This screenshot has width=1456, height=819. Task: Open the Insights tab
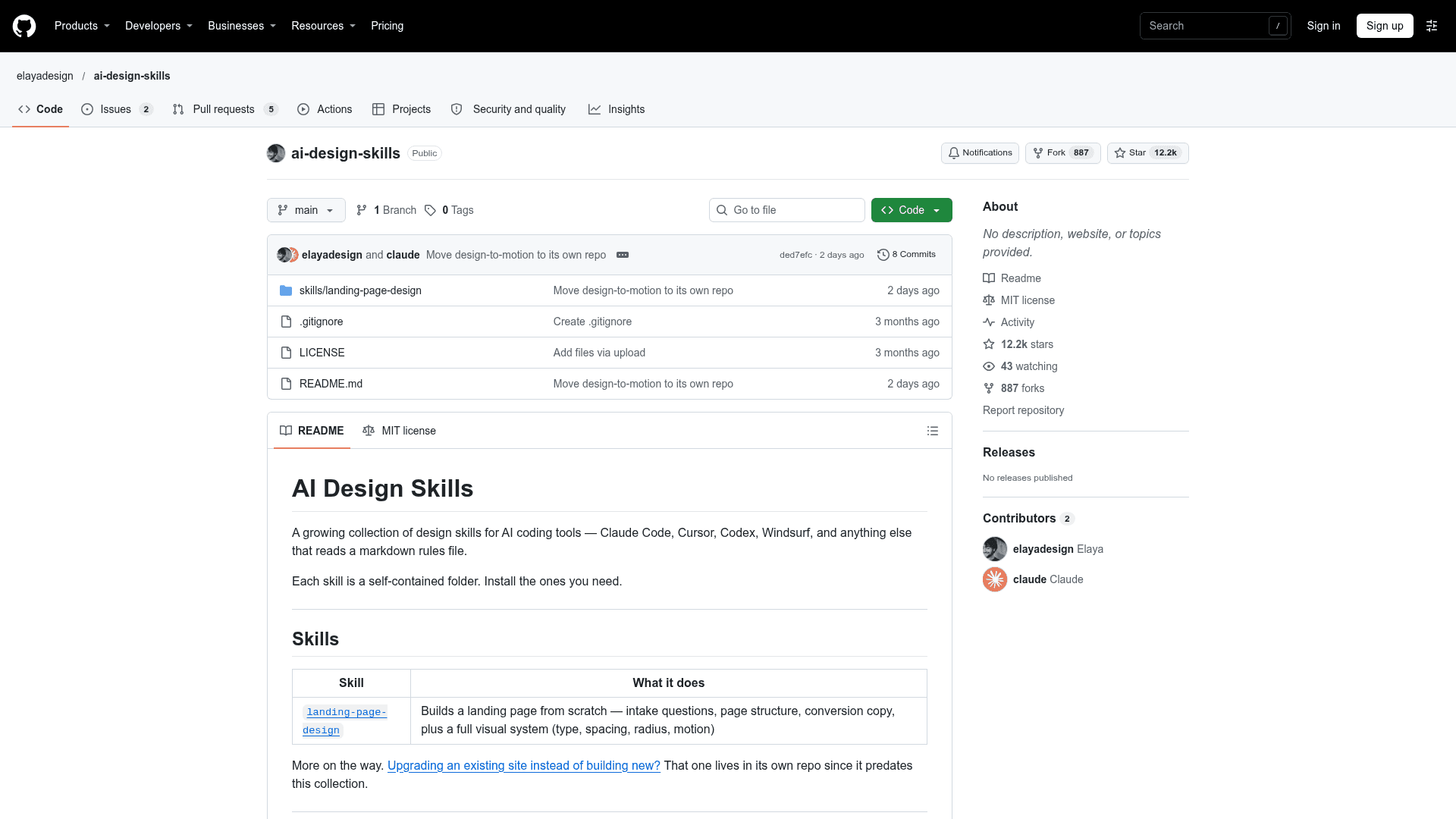(x=617, y=109)
